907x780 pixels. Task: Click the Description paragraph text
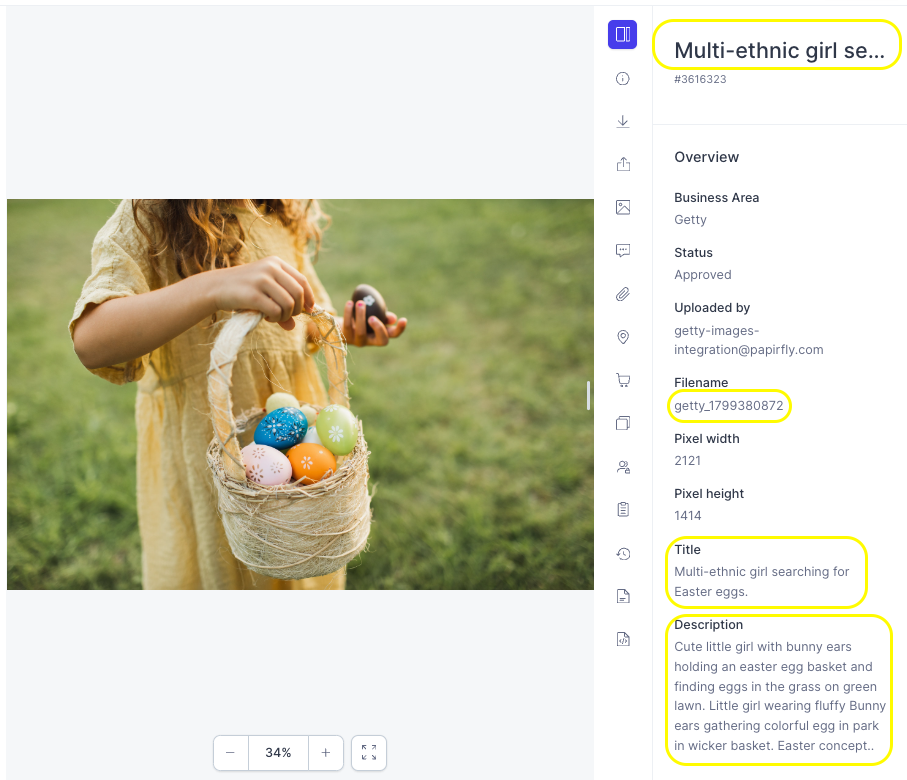780,696
